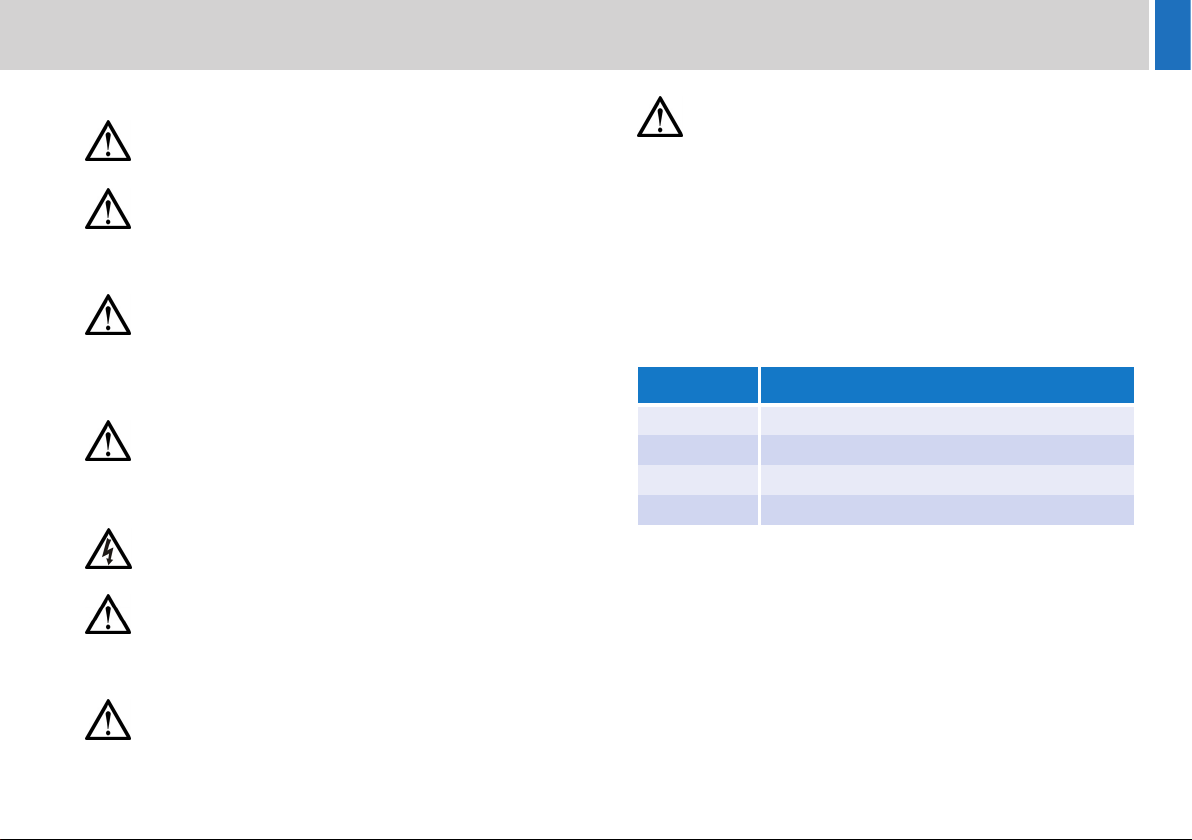Click the third warning triangle in left column
The height and width of the screenshot is (840, 1192).
tap(108, 315)
